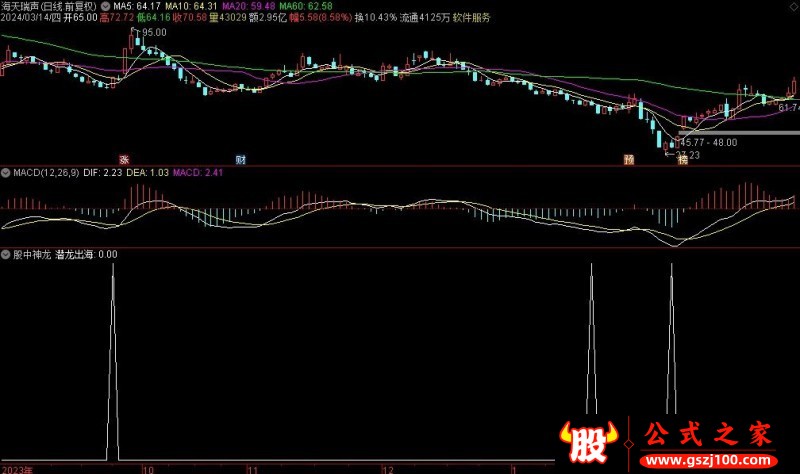800x474 pixels.
Task: Click the 95.00 high price label
Action: coord(152,33)
